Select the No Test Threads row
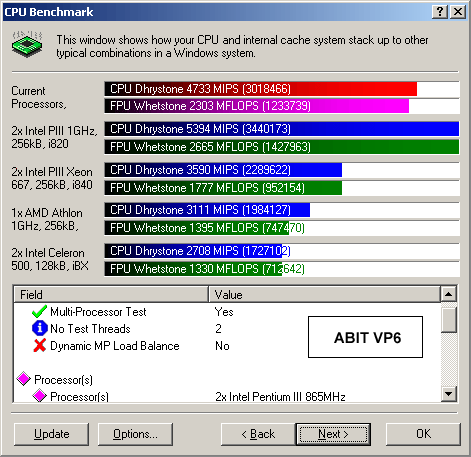This screenshot has height=457, width=471. (x=227, y=329)
